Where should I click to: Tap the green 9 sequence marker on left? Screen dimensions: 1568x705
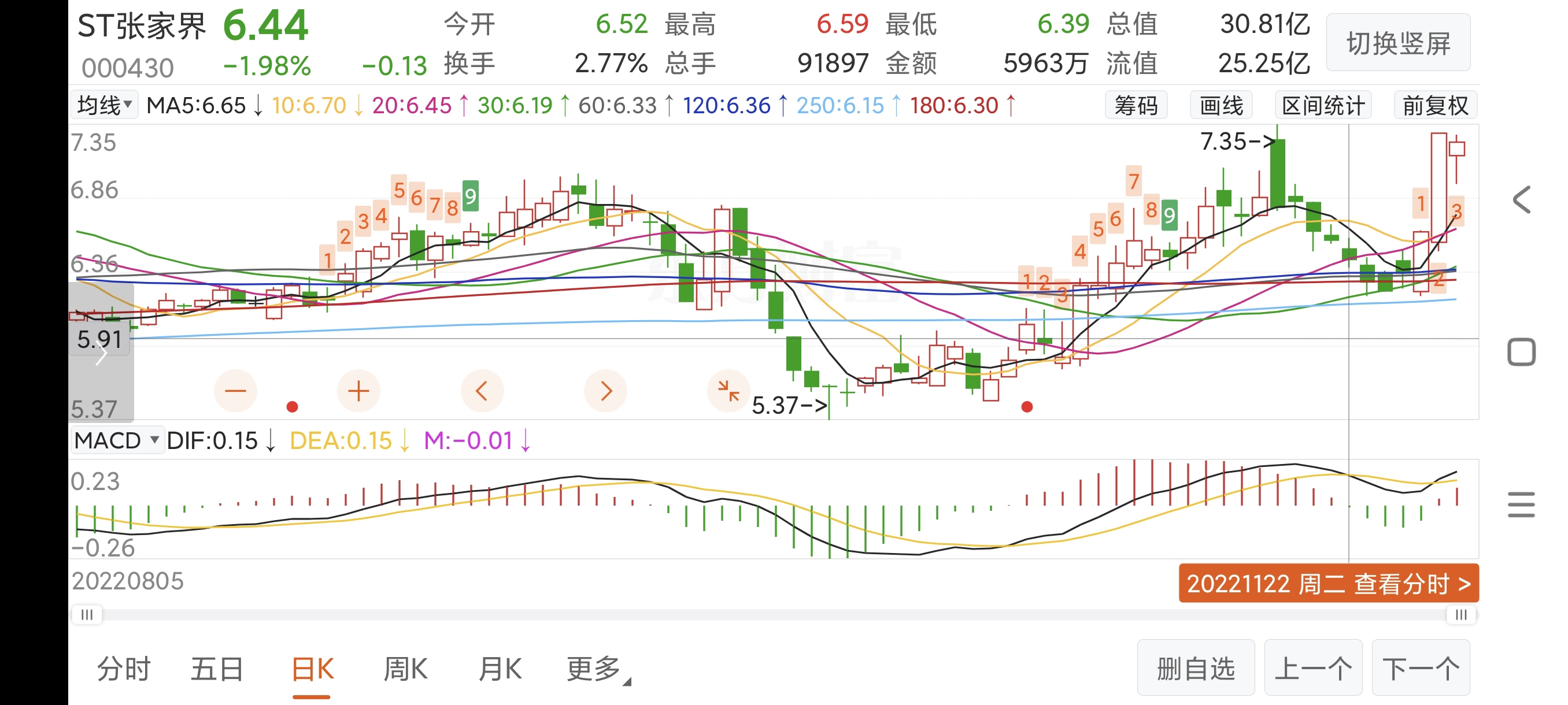coord(470,196)
